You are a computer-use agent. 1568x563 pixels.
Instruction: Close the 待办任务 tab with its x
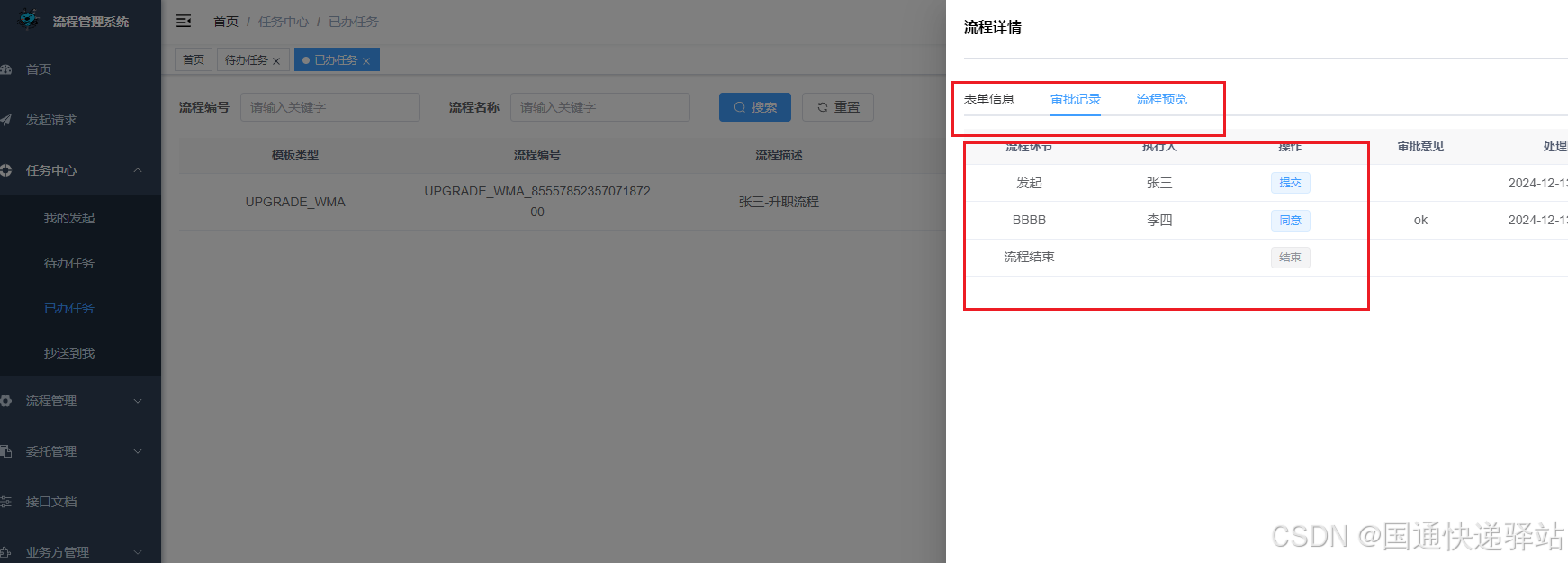coord(276,61)
